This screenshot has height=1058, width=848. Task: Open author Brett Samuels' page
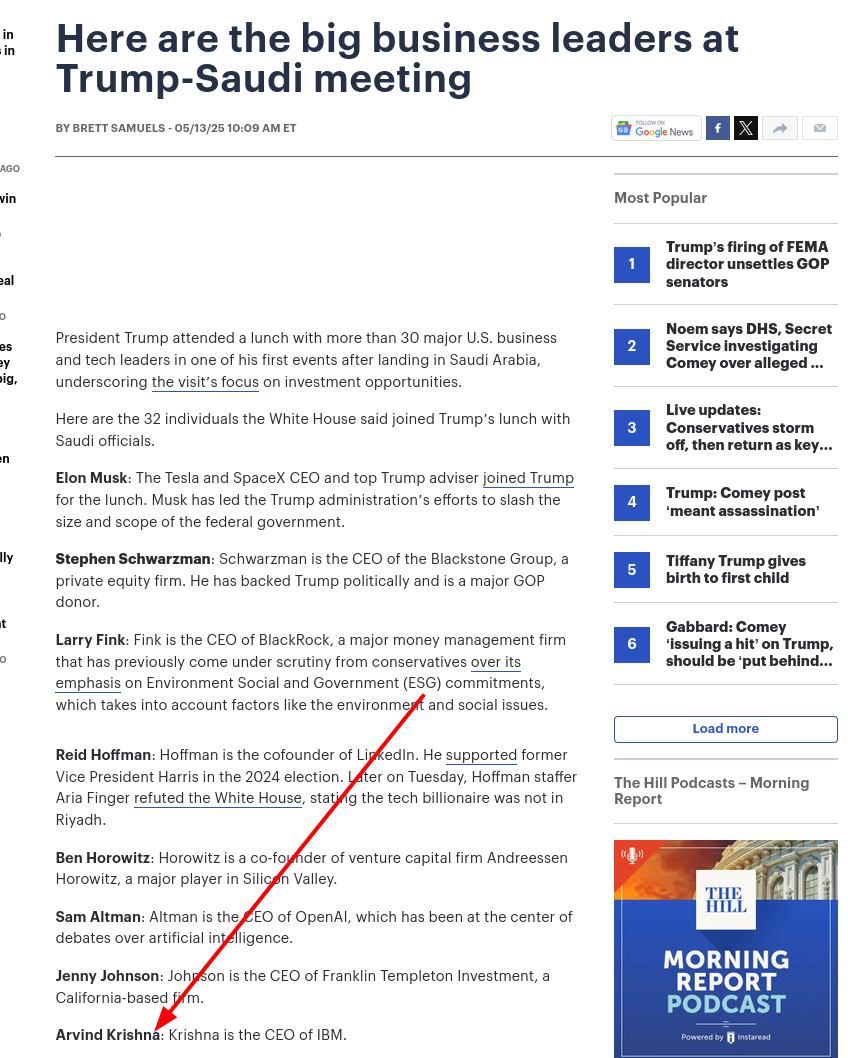pyautogui.click(x=119, y=128)
